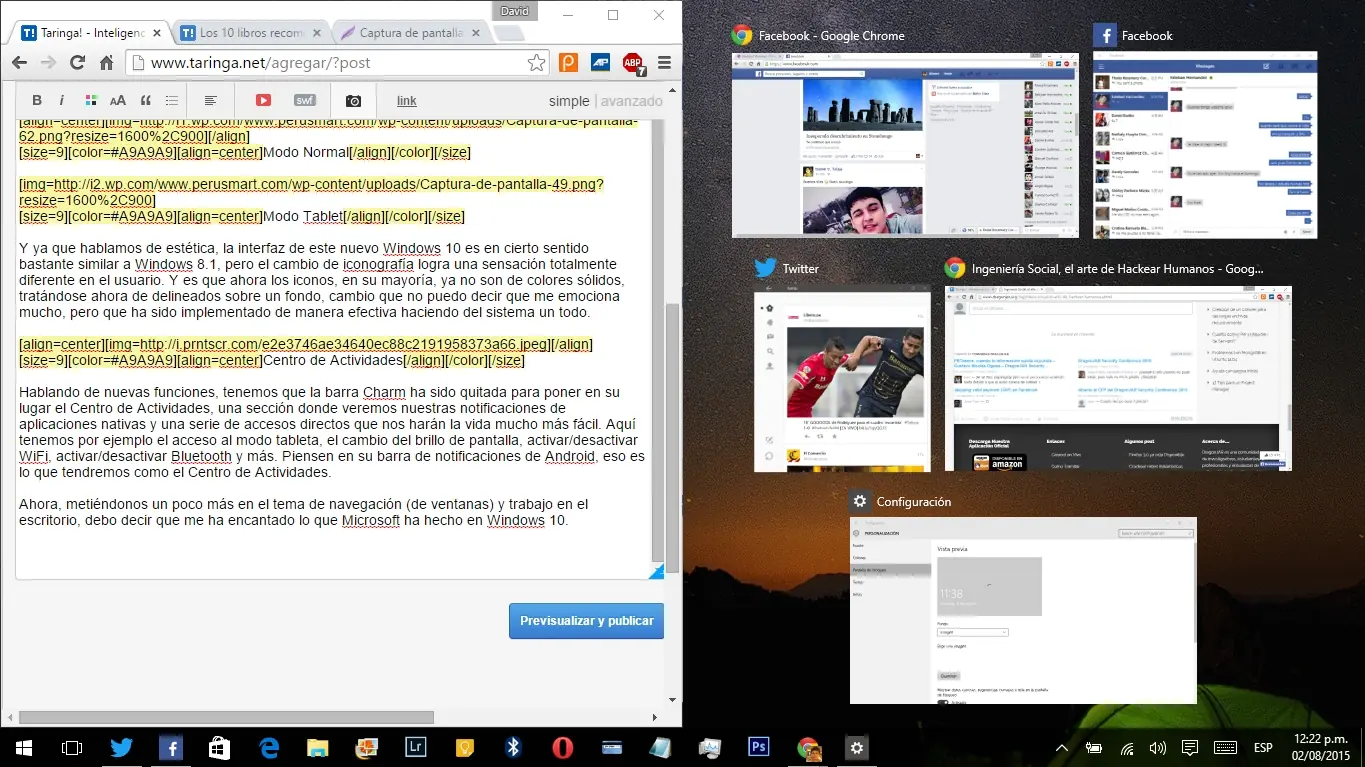
Task: Reload the Taringa page
Action: coord(77,62)
